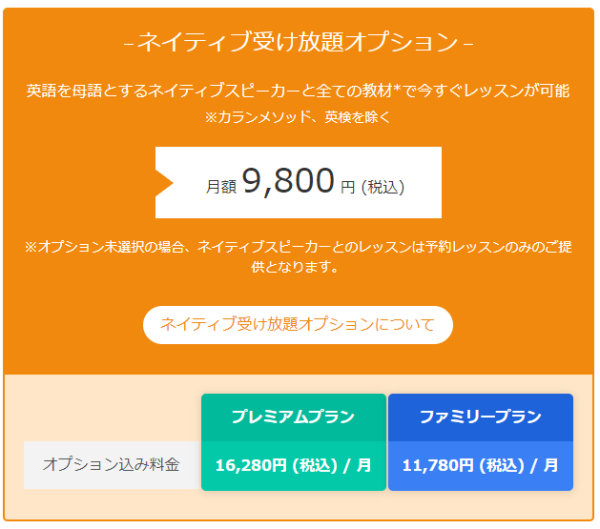Click the (税込) text beside 9,800 円
The width and height of the screenshot is (600, 529).
point(383,187)
